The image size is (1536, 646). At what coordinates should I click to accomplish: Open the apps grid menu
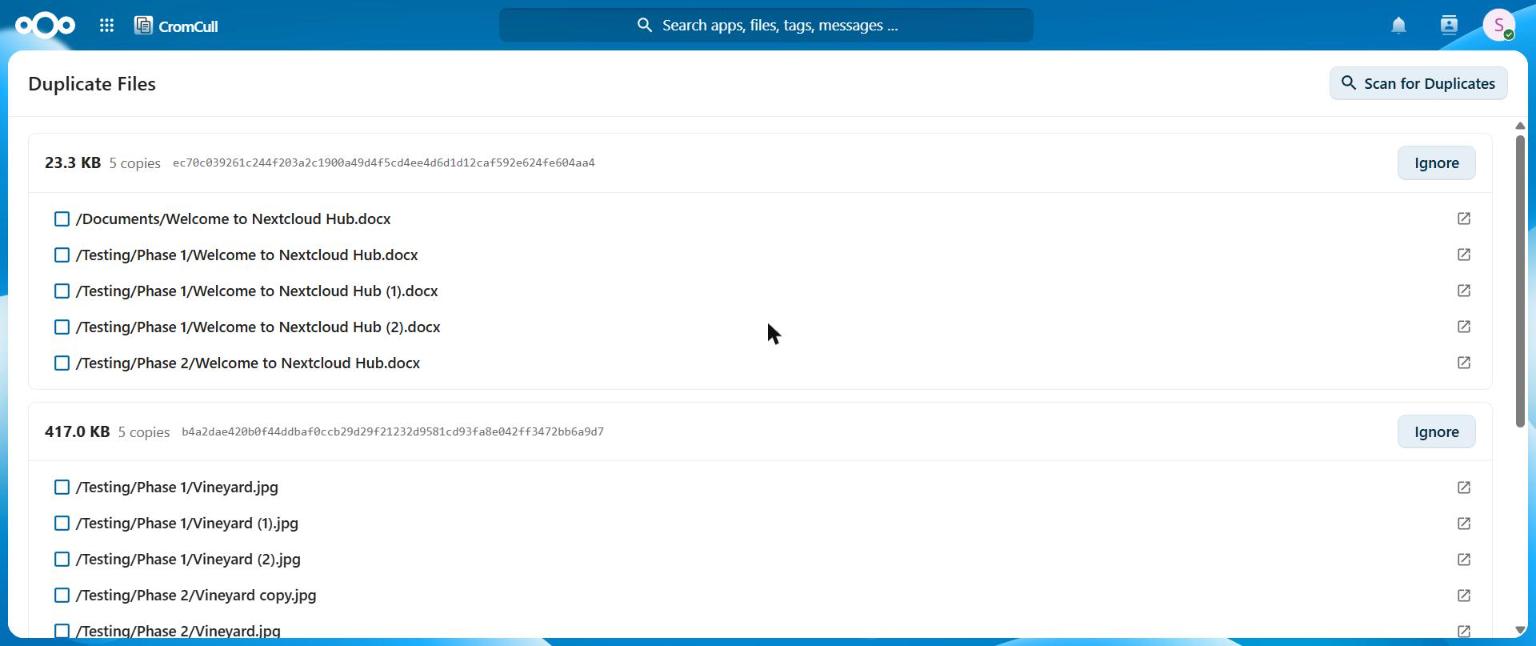[107, 25]
